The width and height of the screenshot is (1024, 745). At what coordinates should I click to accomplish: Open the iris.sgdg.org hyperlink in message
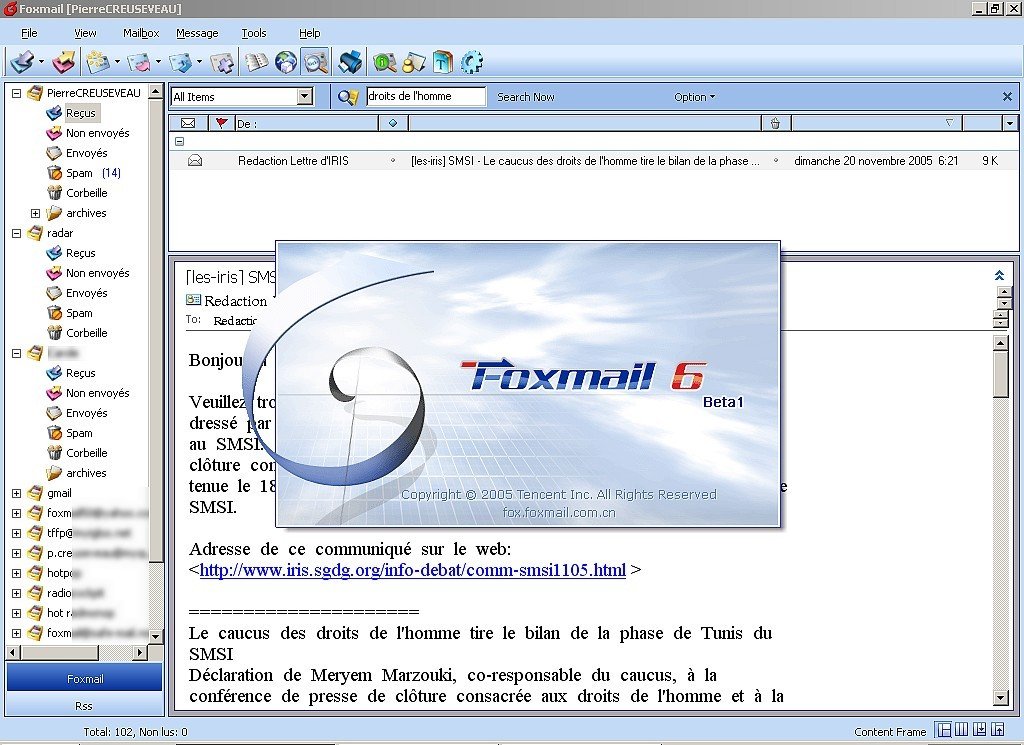click(x=412, y=571)
